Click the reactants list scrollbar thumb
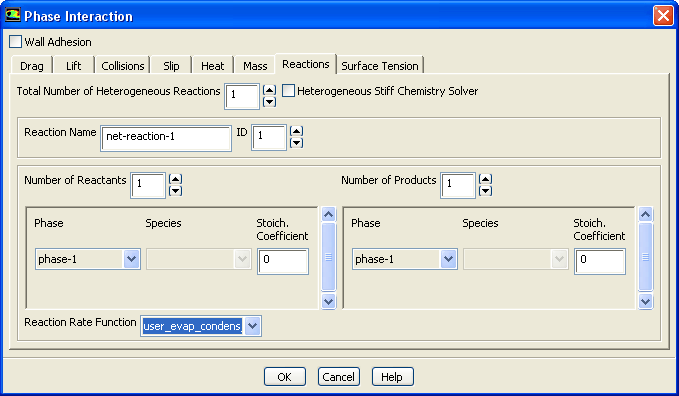 (329, 257)
